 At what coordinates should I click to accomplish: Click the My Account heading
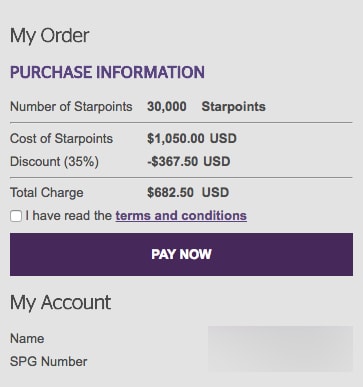(60, 302)
